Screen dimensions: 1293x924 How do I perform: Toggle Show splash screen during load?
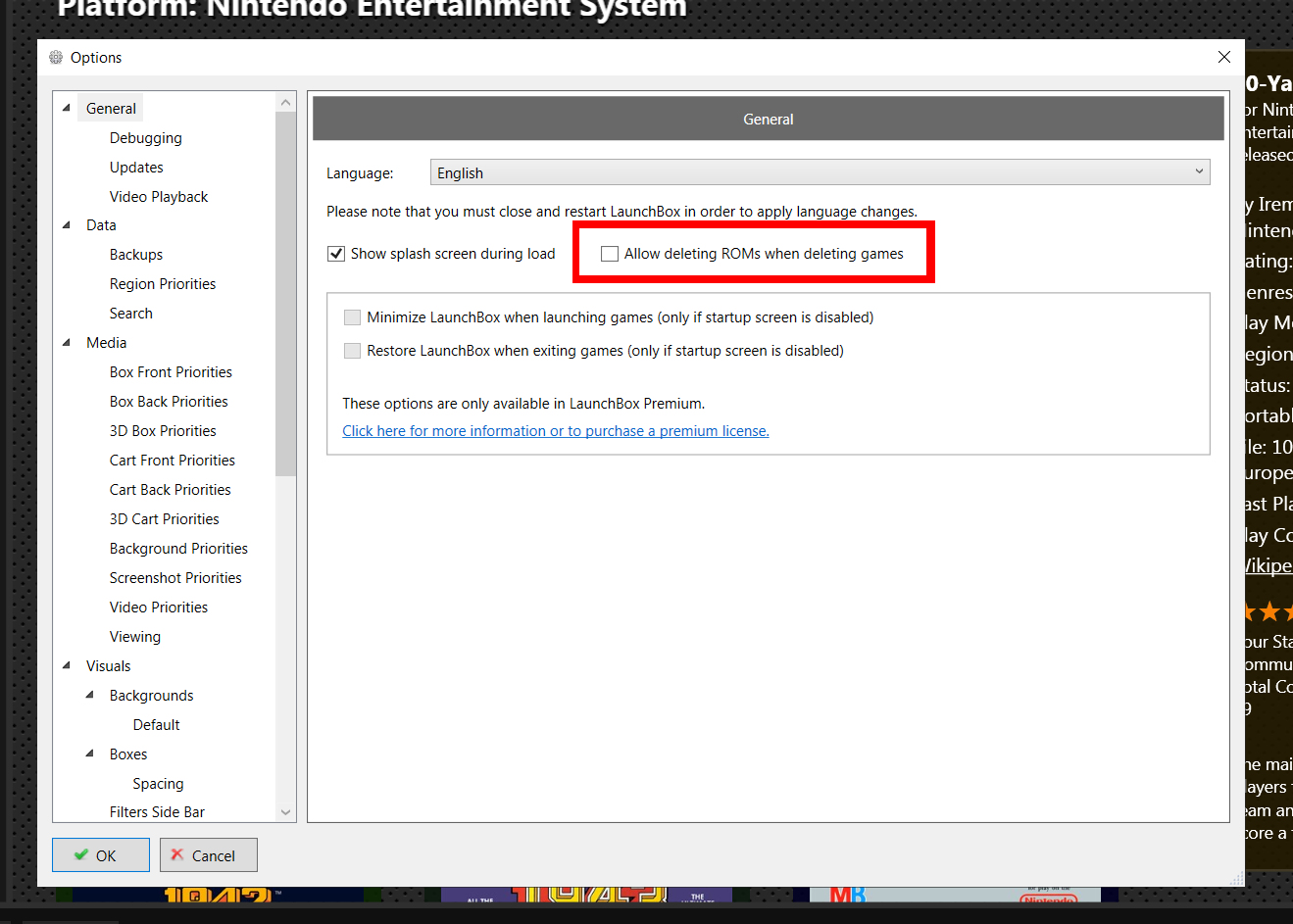(x=336, y=254)
